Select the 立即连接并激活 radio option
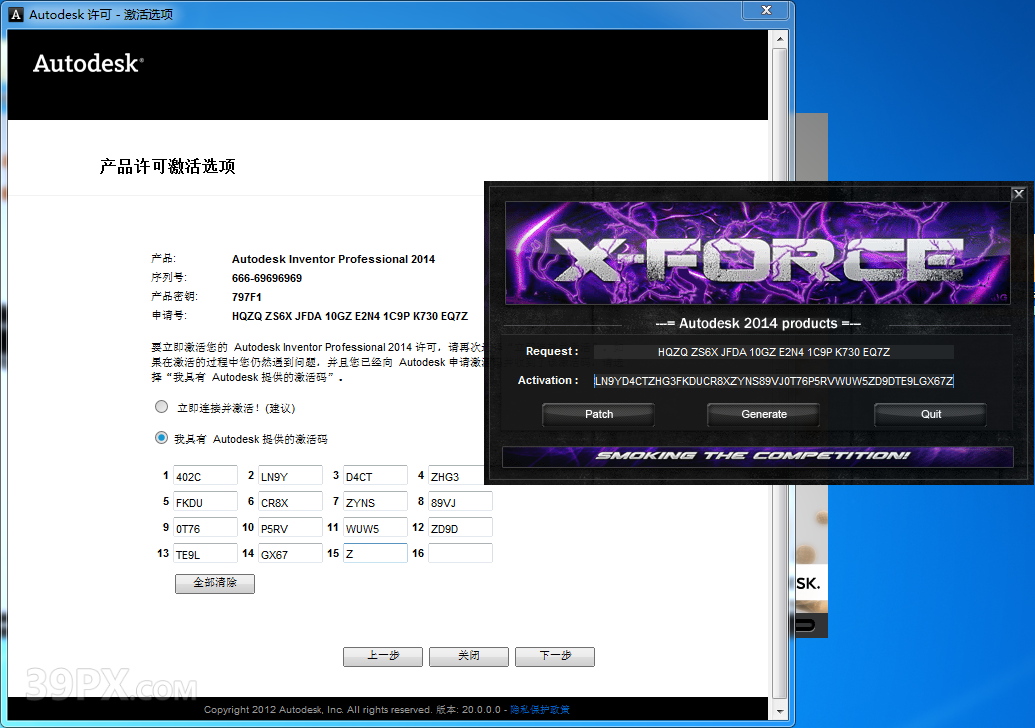 coord(161,406)
